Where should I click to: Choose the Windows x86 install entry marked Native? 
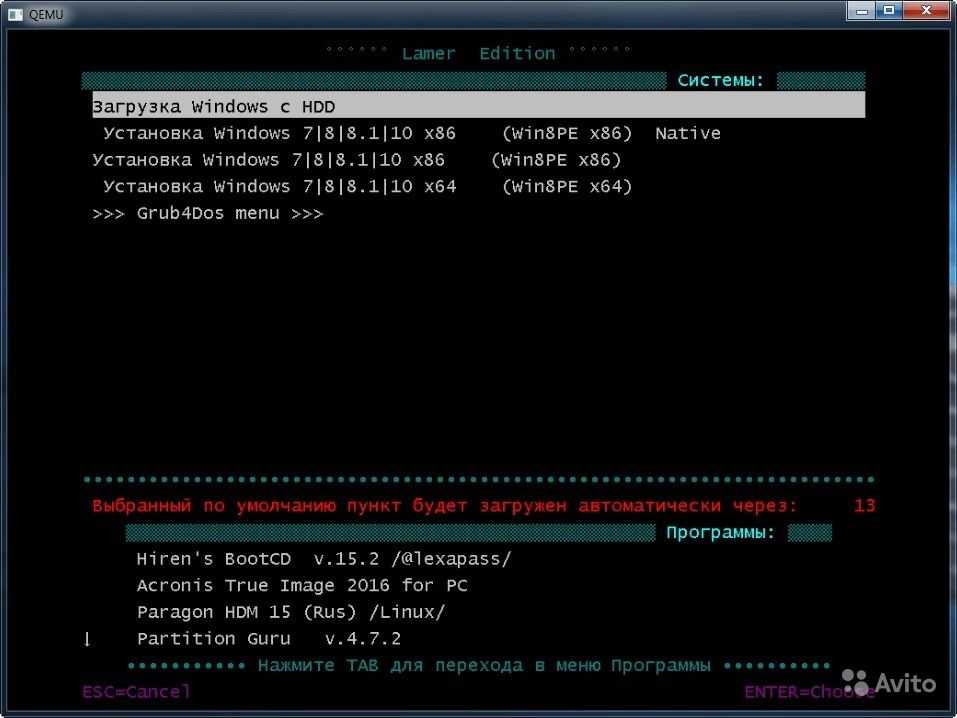[412, 133]
